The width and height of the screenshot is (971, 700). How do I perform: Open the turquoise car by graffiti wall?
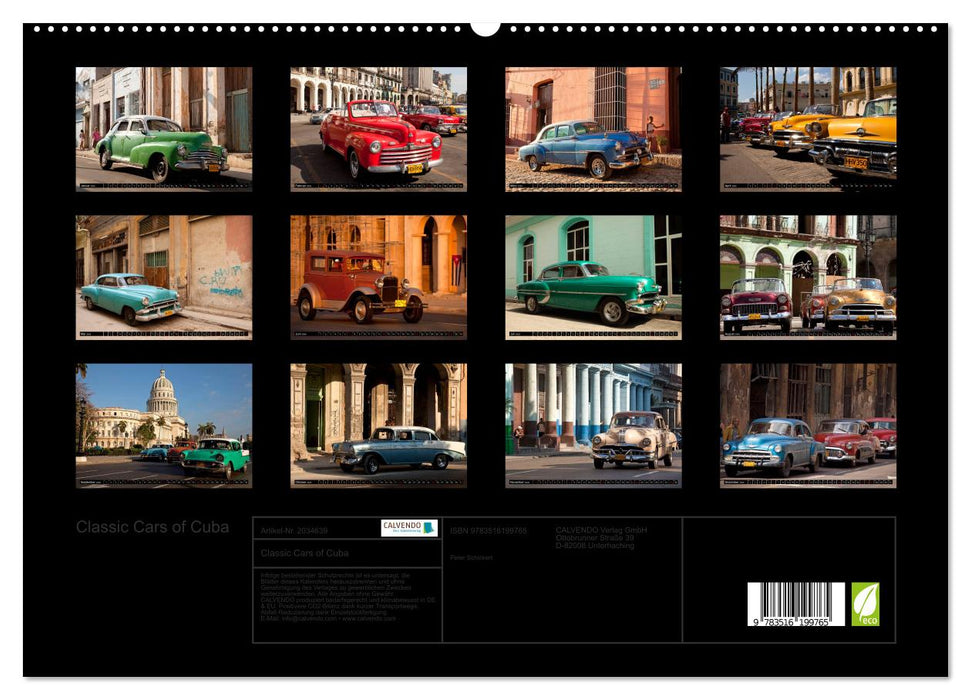[164, 277]
